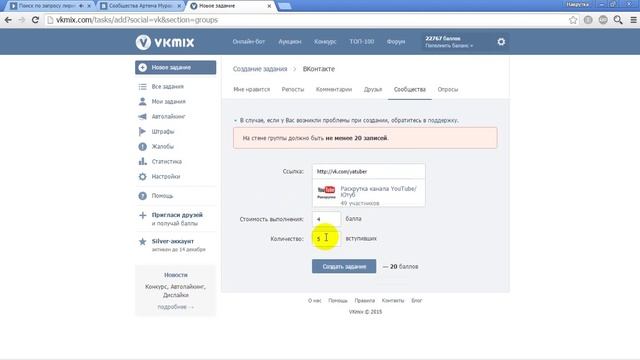Open Конкурс in the header
640x360 pixels.
click(325, 42)
